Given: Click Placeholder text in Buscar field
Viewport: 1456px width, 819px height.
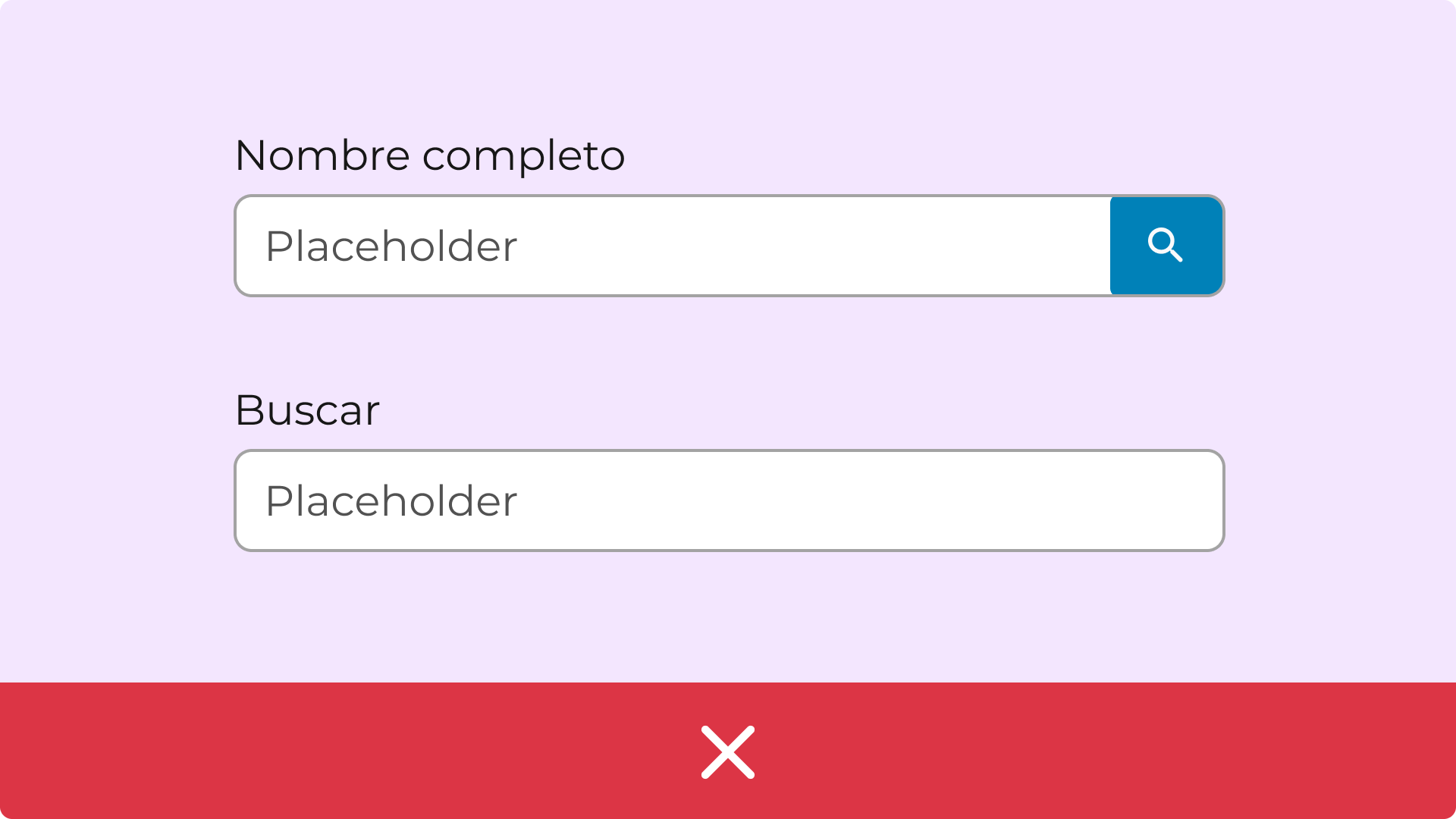Looking at the screenshot, I should tap(391, 501).
